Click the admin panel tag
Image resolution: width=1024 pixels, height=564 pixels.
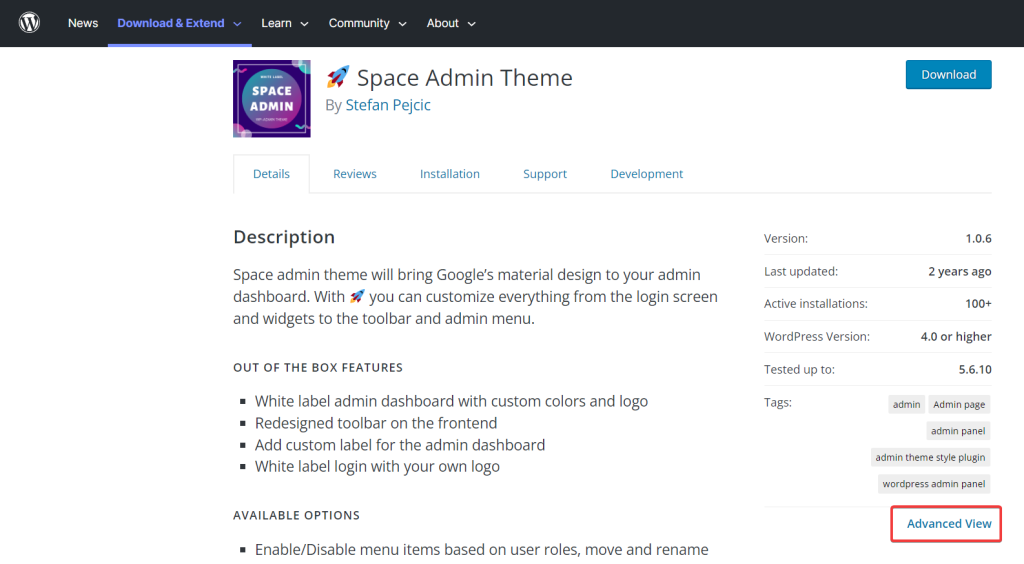coord(958,431)
